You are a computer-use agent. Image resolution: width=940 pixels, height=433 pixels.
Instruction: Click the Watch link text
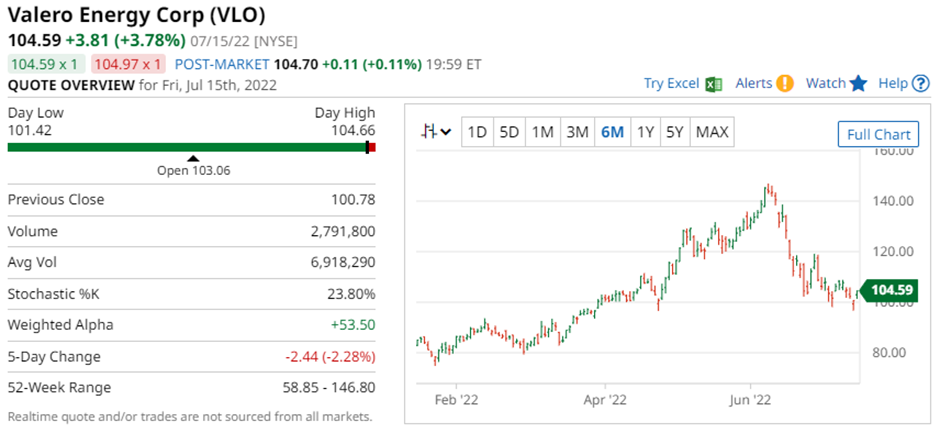pyautogui.click(x=826, y=84)
